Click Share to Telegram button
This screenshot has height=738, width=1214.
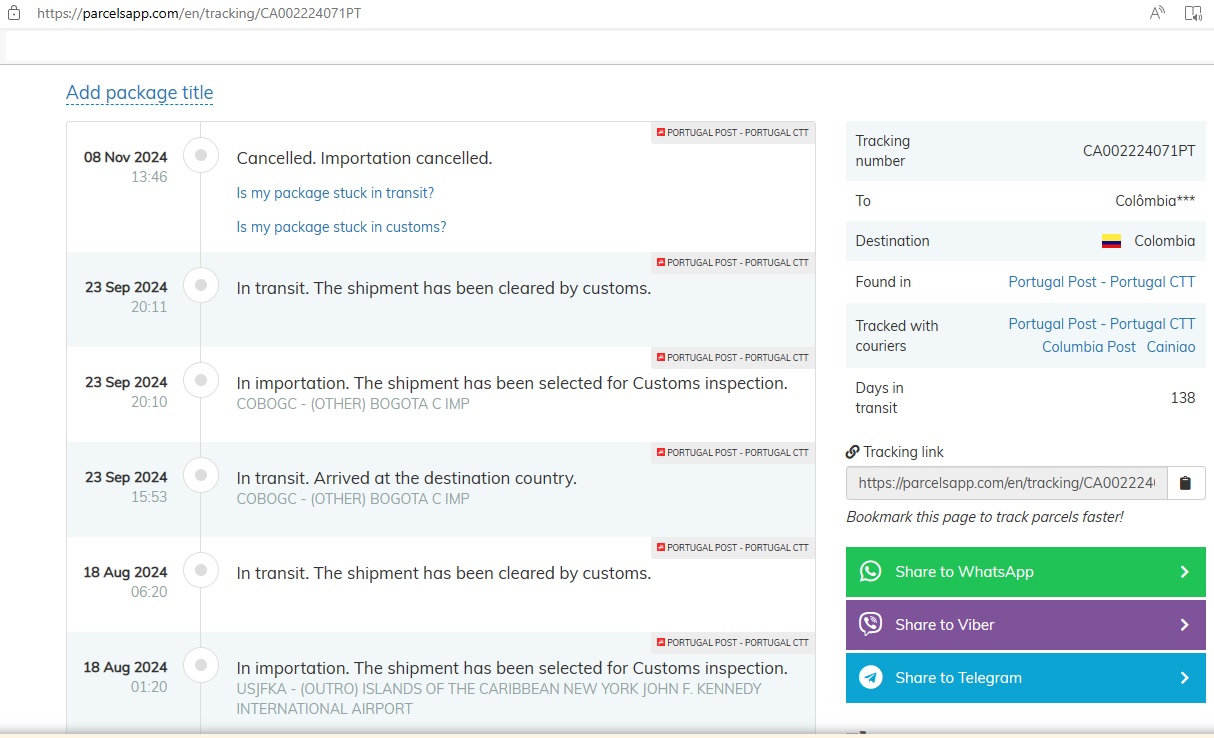coord(1026,678)
